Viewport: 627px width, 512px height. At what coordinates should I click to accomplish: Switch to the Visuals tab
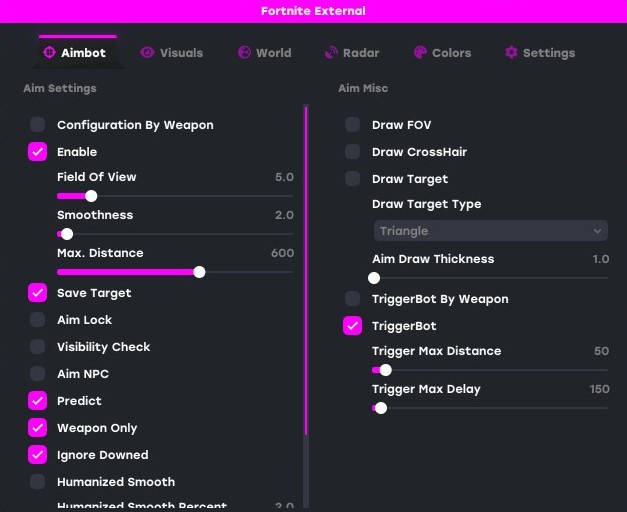tap(171, 53)
